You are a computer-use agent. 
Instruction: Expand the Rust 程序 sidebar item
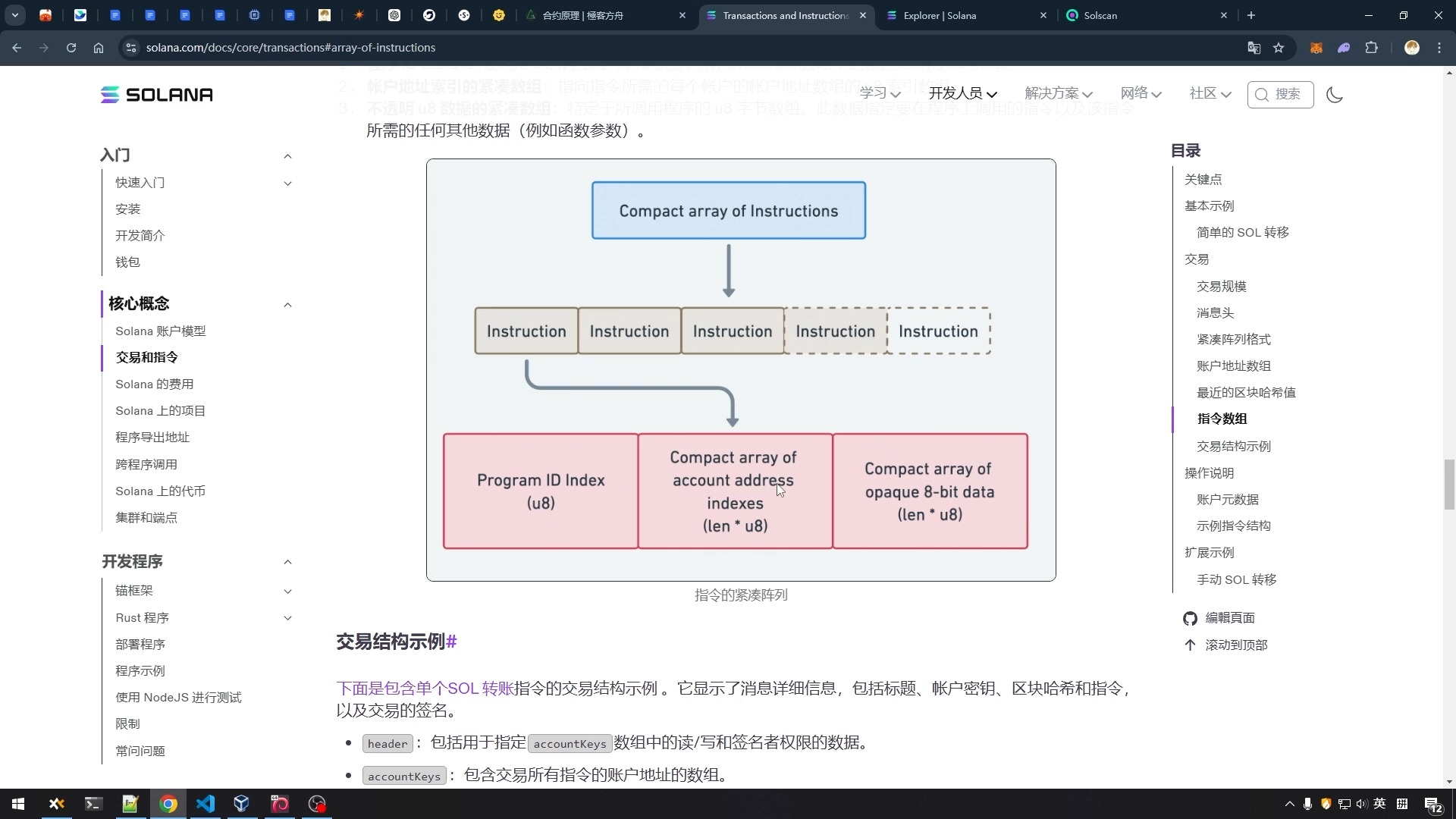[287, 618]
